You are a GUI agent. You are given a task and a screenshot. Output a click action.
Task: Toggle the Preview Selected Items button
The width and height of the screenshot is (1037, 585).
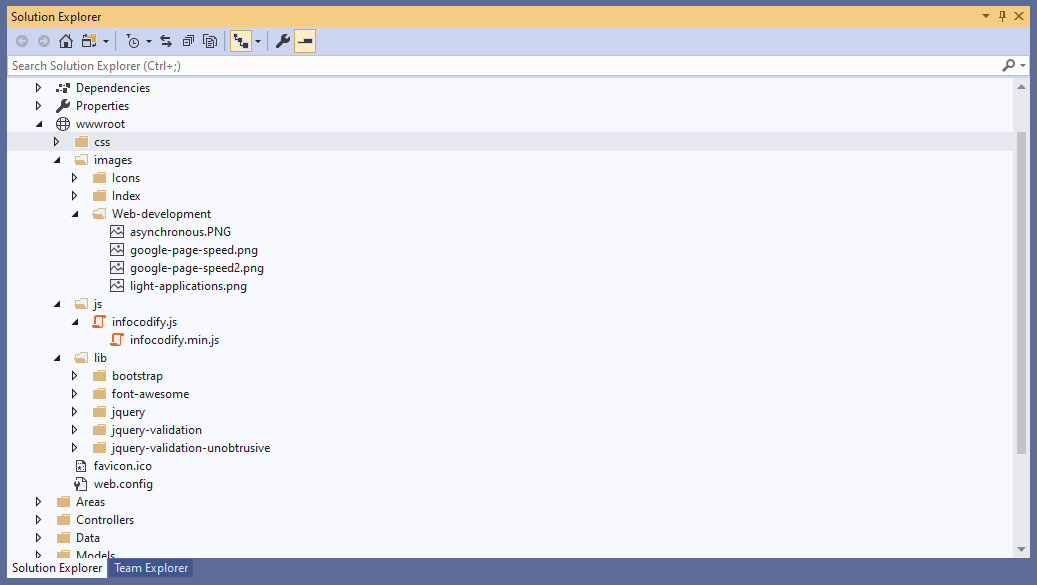(x=305, y=41)
